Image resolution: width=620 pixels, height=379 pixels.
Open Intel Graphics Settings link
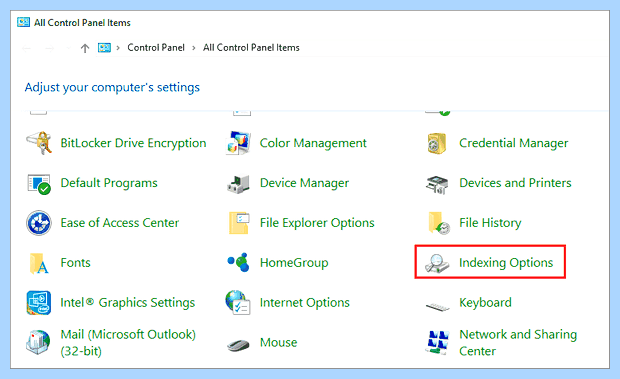[x=128, y=303]
